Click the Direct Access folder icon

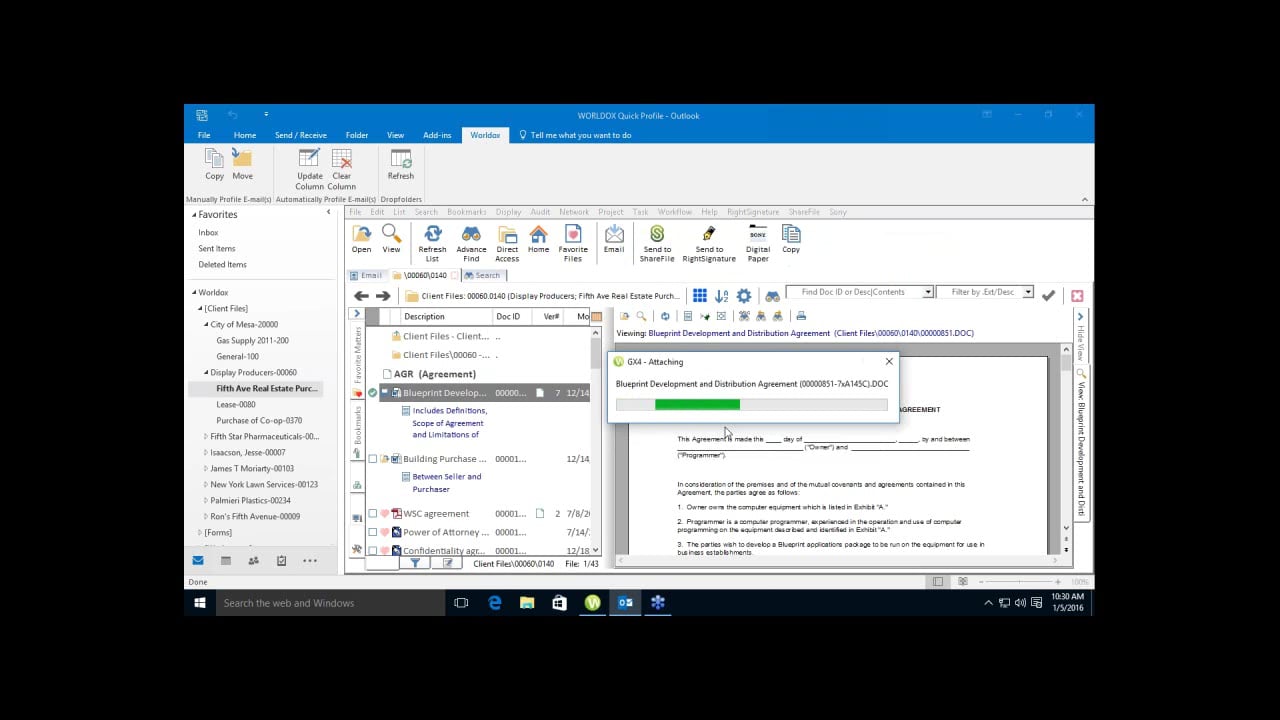click(x=507, y=234)
